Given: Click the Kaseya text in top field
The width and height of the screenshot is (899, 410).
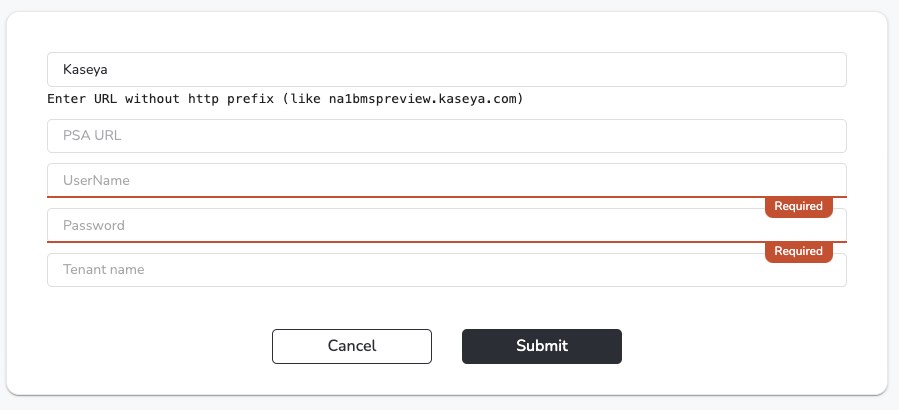Looking at the screenshot, I should (x=85, y=69).
